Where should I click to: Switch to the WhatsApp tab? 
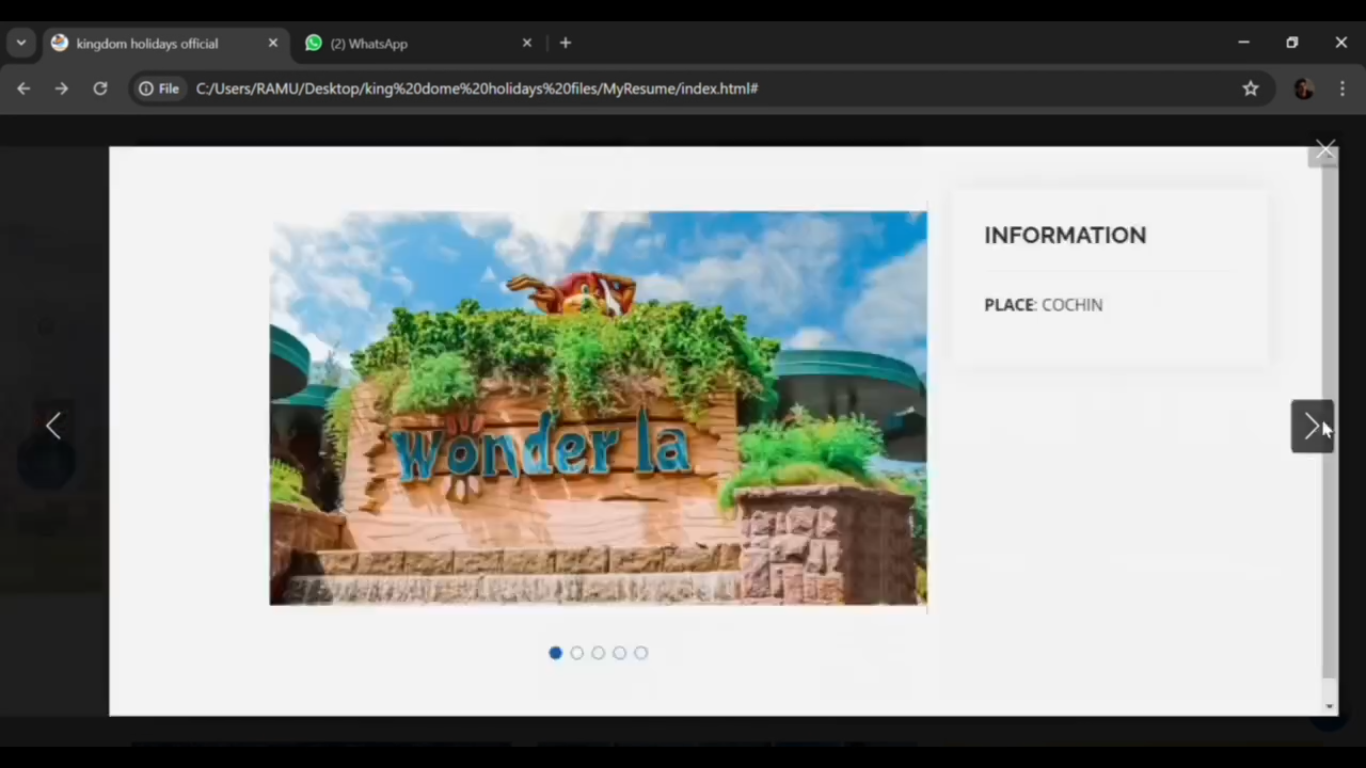coord(420,43)
